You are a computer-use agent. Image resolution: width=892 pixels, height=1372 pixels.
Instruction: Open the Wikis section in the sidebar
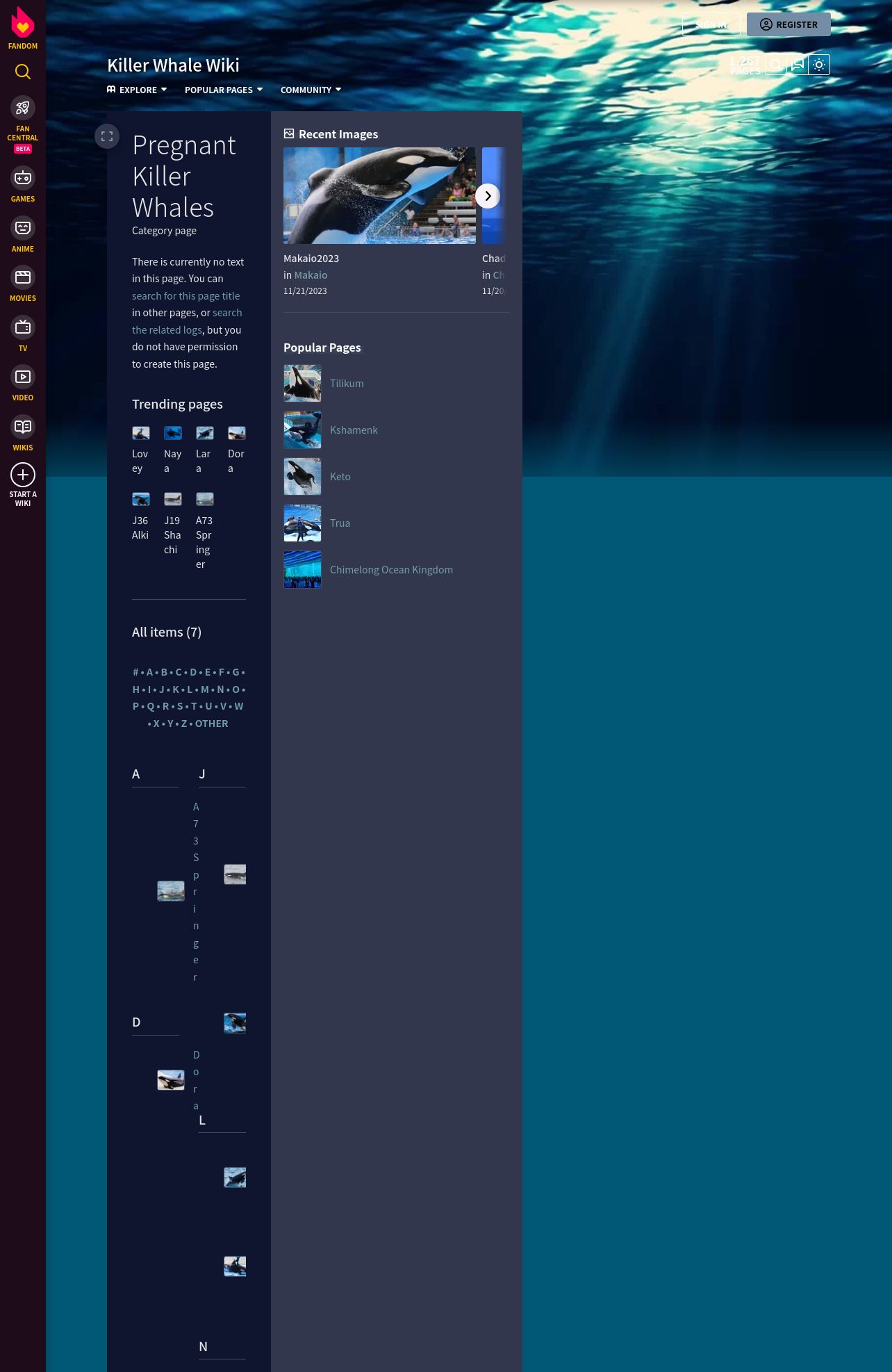point(23,433)
